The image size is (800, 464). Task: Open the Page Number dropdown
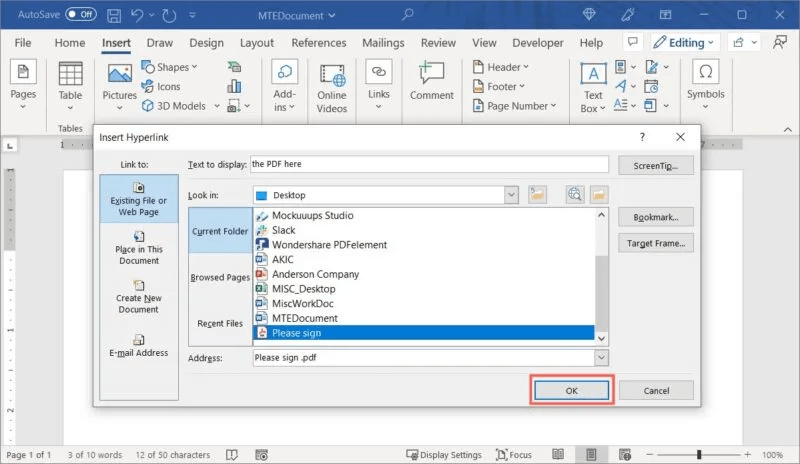click(514, 106)
